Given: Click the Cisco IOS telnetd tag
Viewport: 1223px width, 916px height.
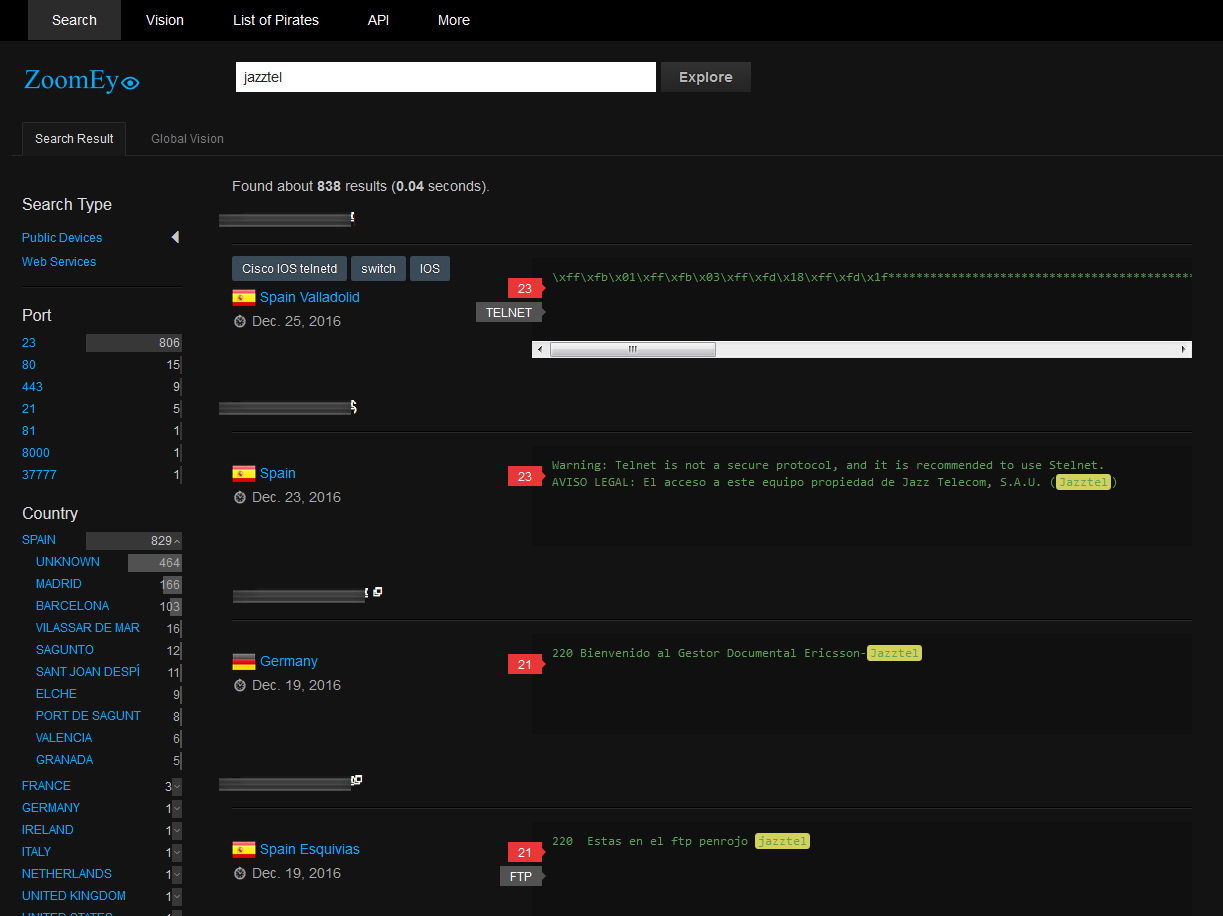Looking at the screenshot, I should (289, 269).
